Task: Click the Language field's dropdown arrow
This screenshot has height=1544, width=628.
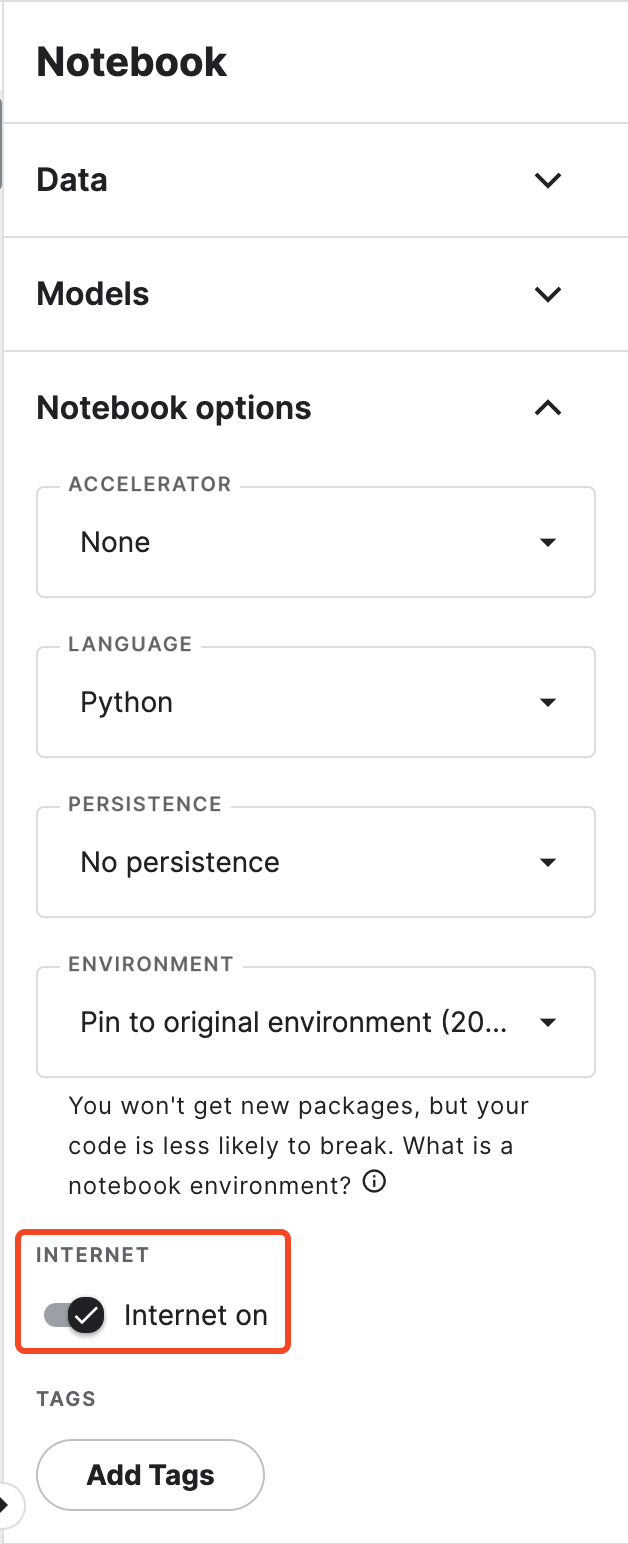Action: [547, 702]
